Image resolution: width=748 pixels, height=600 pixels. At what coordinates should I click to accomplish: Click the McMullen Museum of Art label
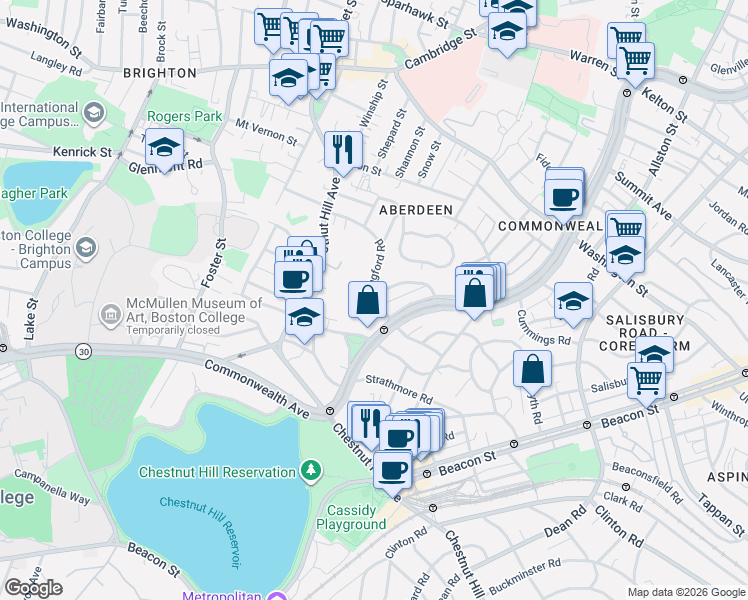194,315
